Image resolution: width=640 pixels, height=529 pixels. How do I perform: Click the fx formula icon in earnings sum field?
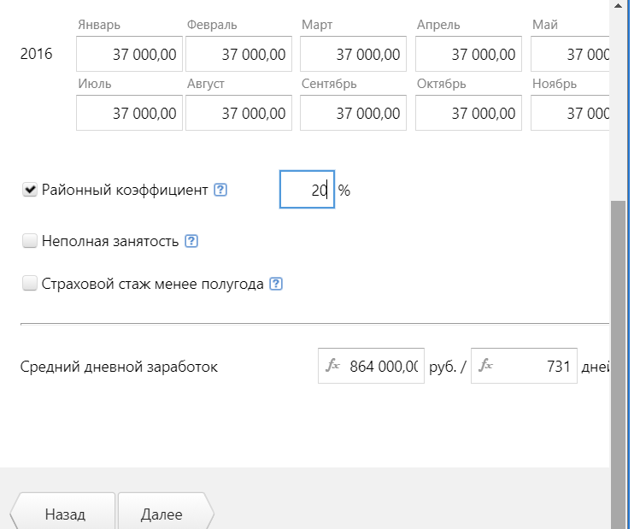point(333,365)
